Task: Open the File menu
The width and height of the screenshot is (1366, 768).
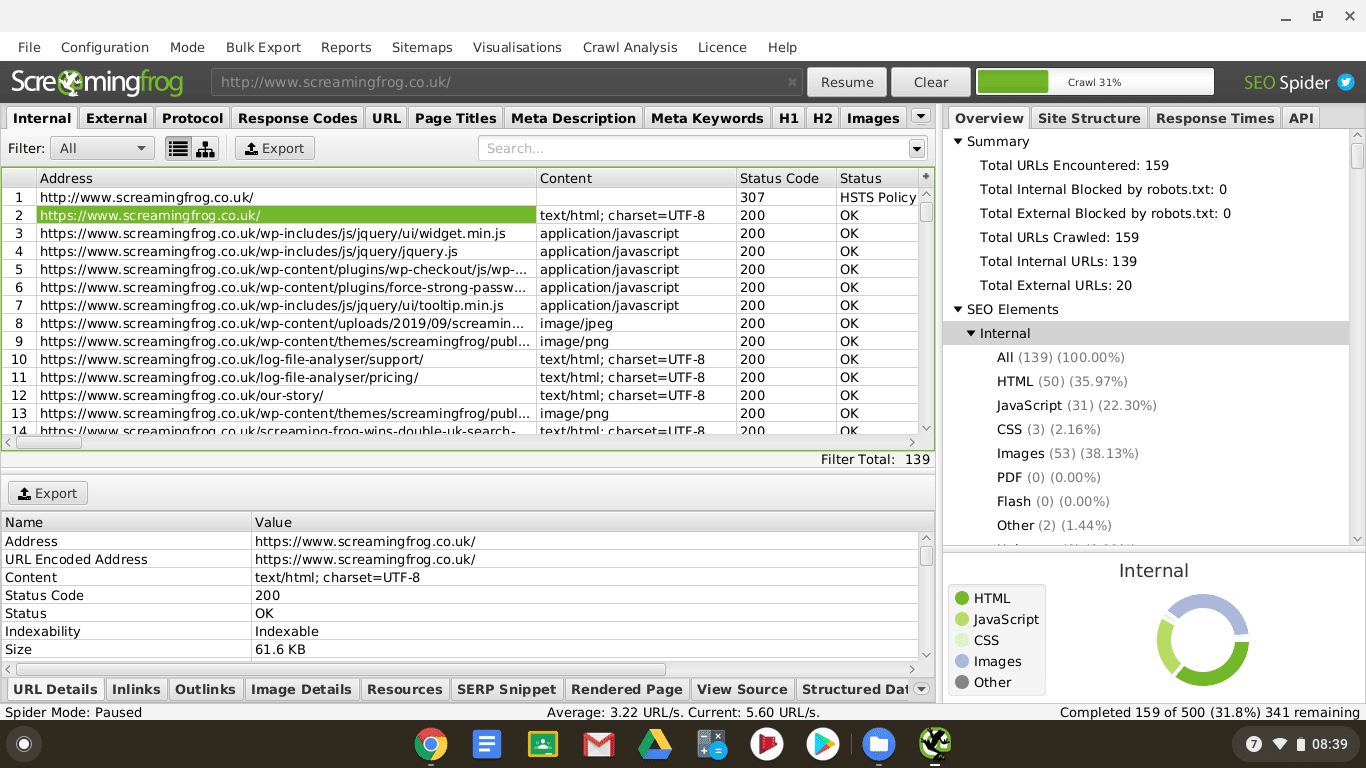Action: tap(29, 47)
